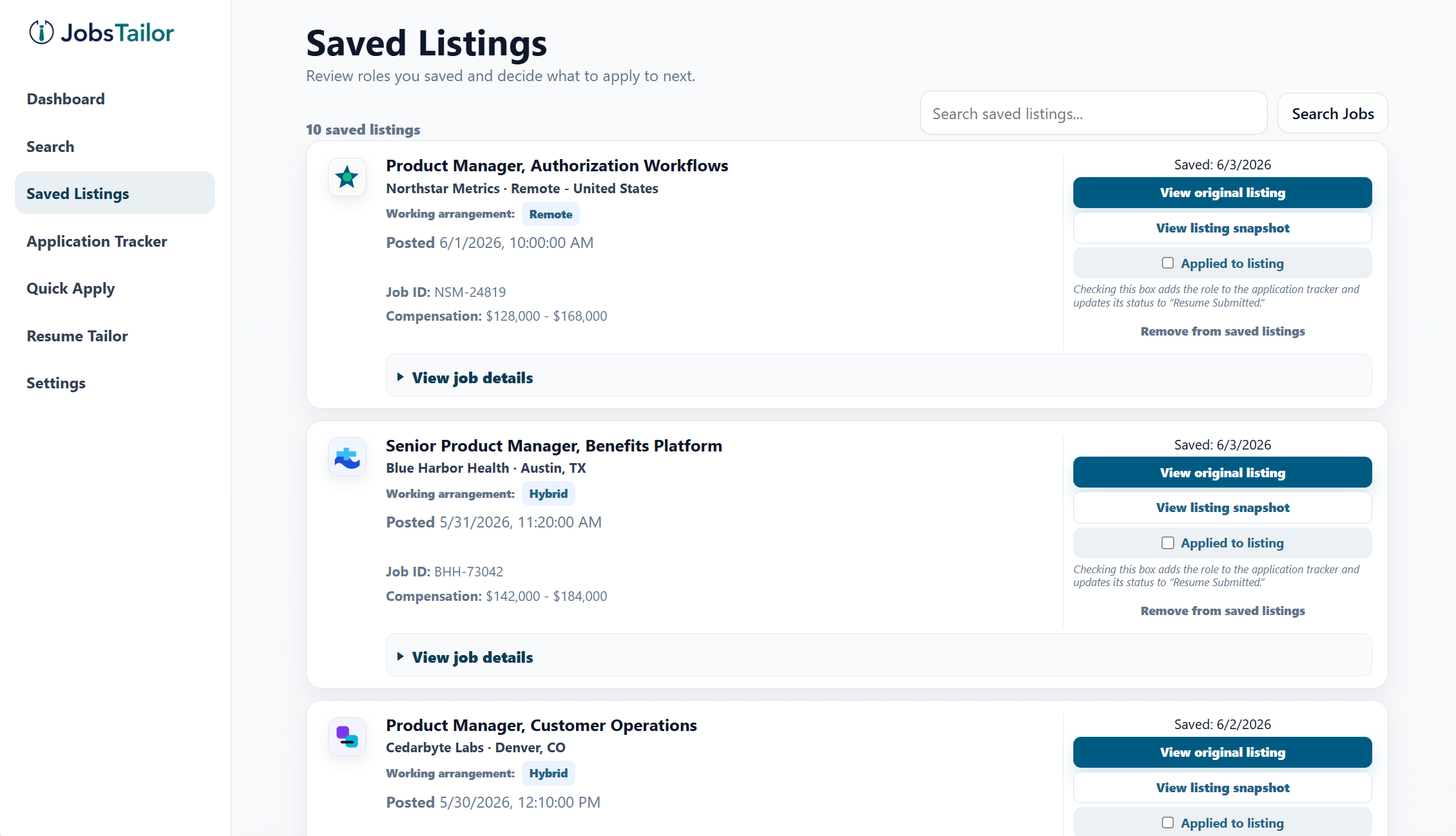
Task: Click Posted 5/31/2026, 11:20:00 AM
Action: click(493, 522)
